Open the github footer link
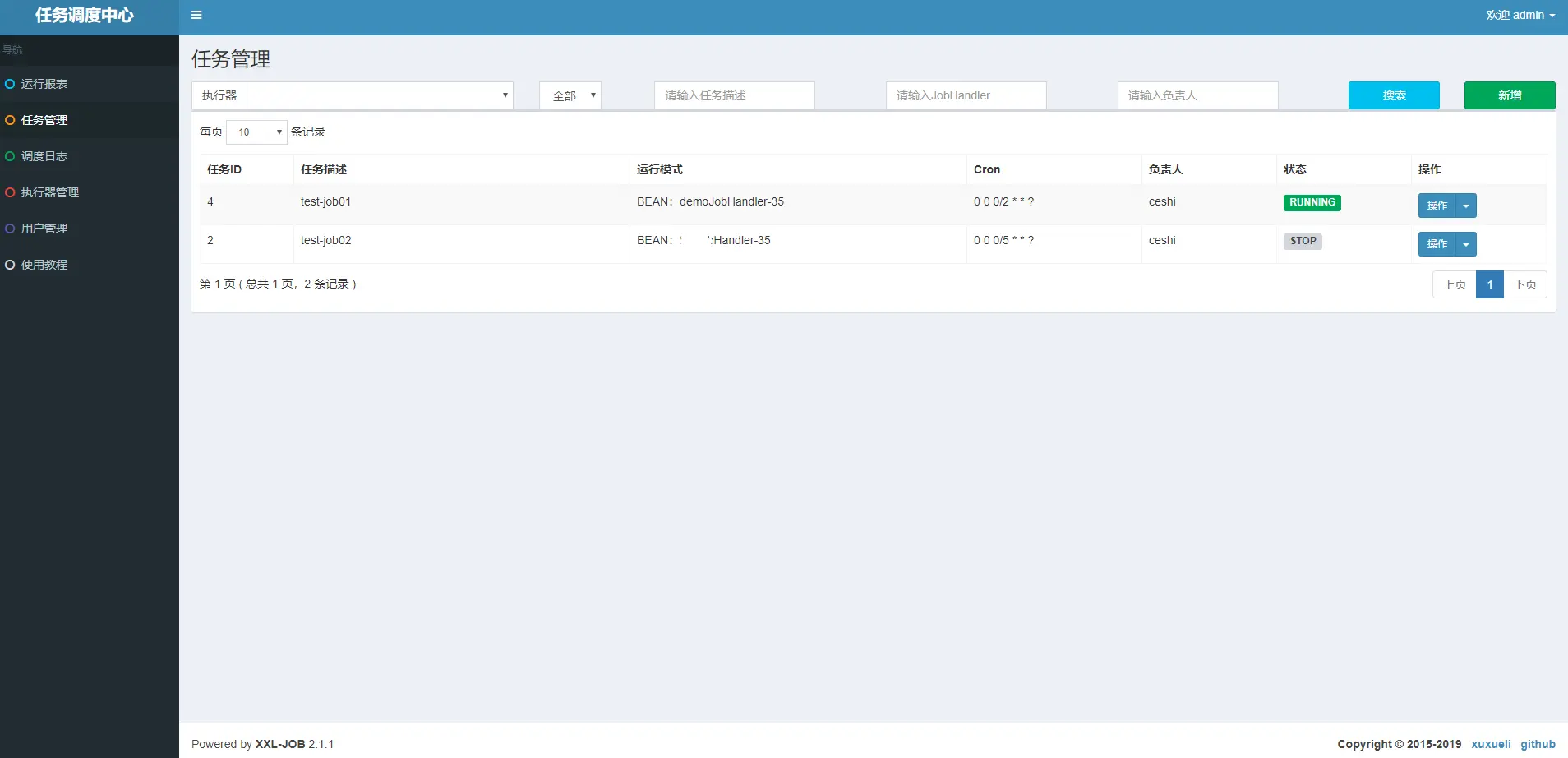 point(1538,744)
